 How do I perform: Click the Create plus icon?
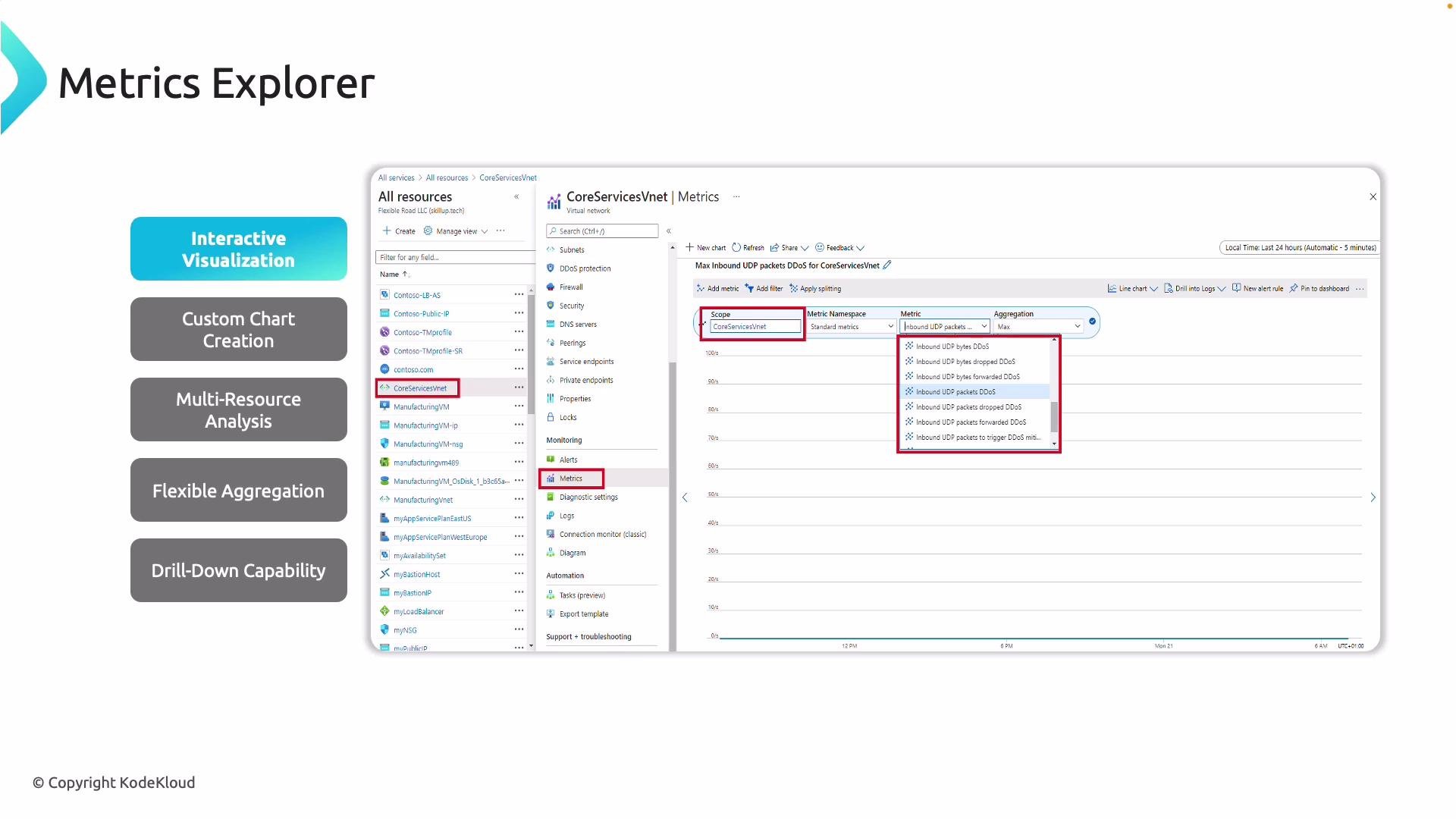coord(387,231)
